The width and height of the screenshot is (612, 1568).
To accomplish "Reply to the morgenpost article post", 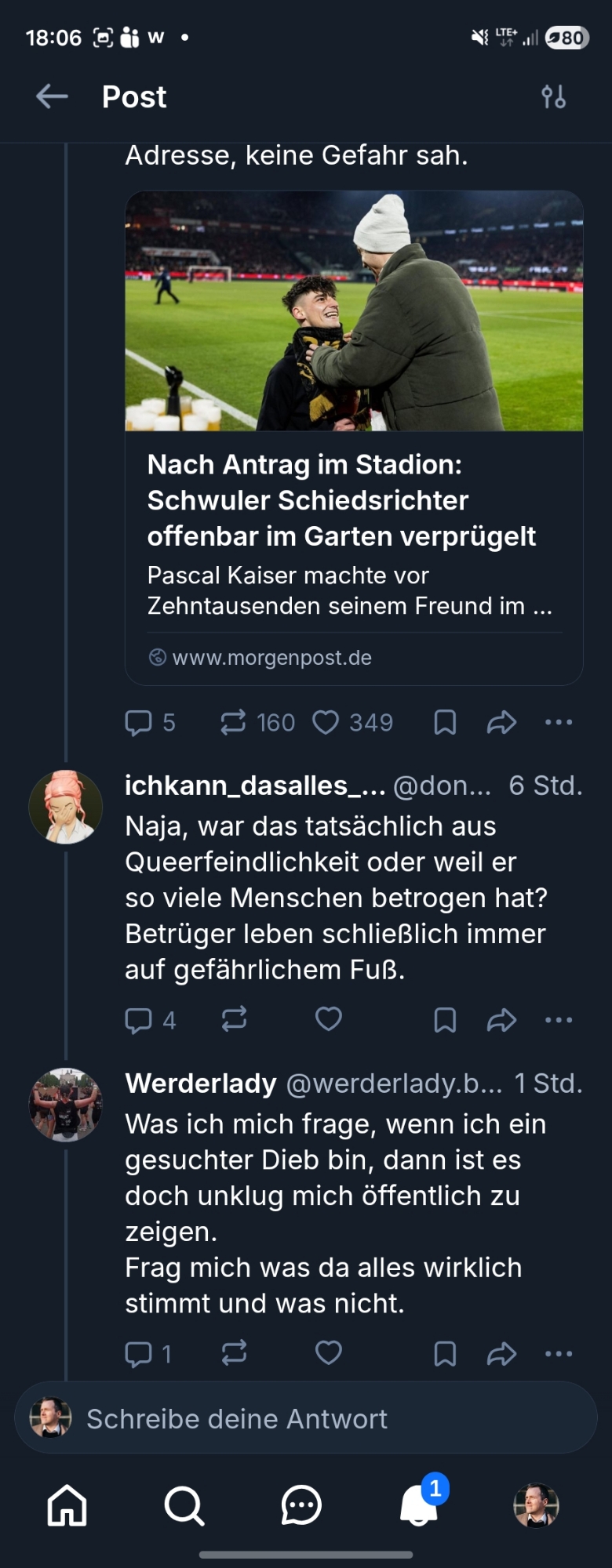I will [140, 722].
